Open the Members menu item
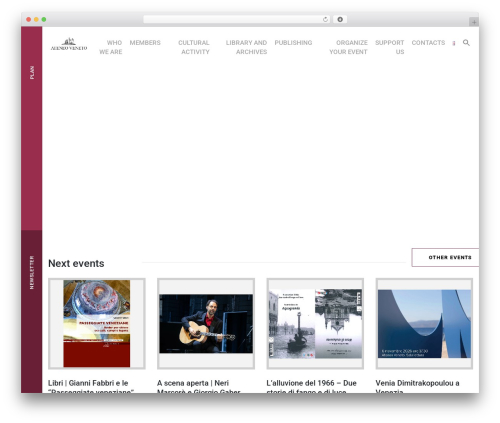 point(145,43)
